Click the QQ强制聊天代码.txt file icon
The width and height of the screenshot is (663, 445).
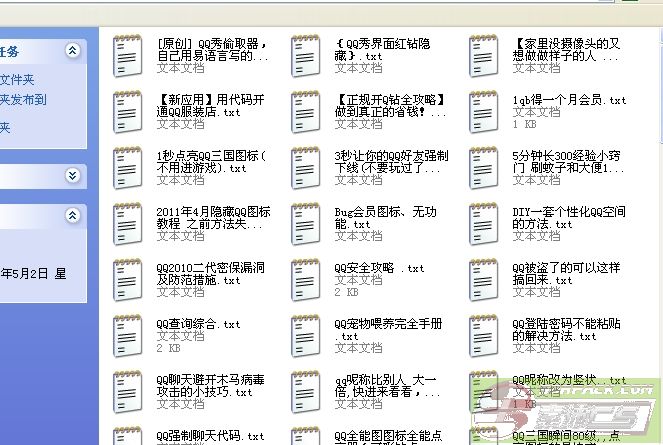tap(128, 438)
